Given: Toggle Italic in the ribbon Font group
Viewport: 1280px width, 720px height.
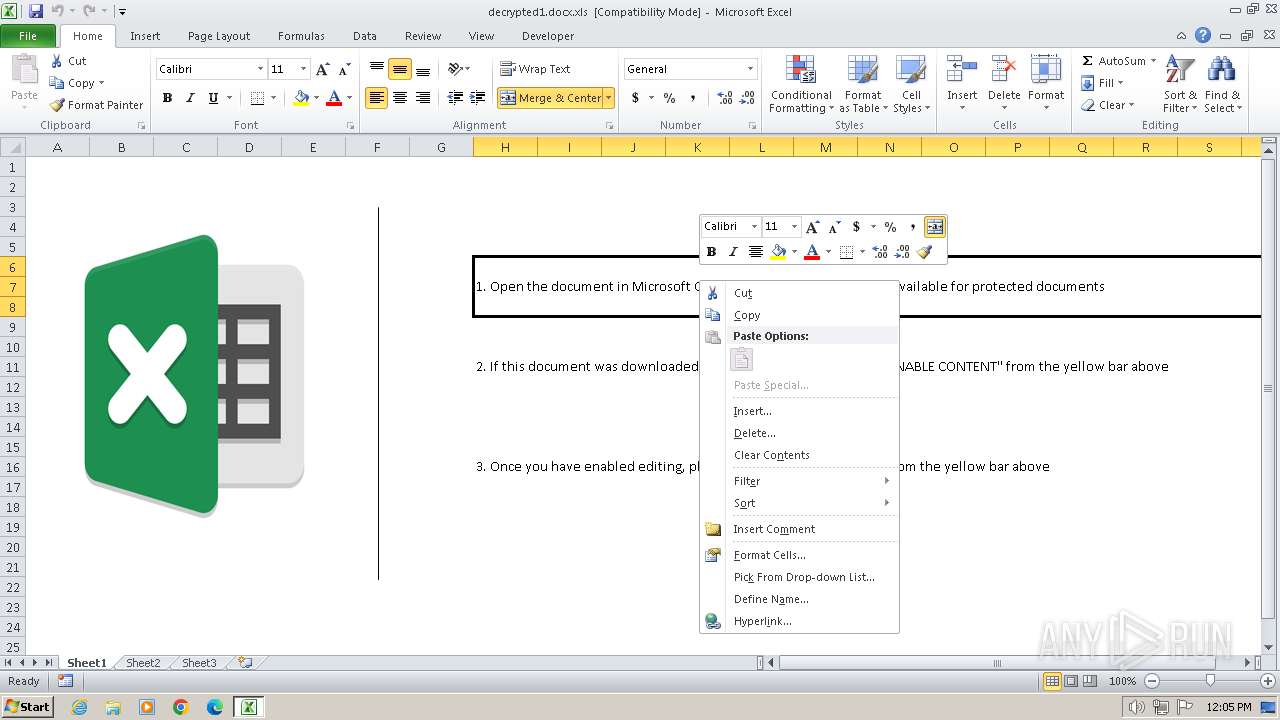Looking at the screenshot, I should tap(190, 98).
